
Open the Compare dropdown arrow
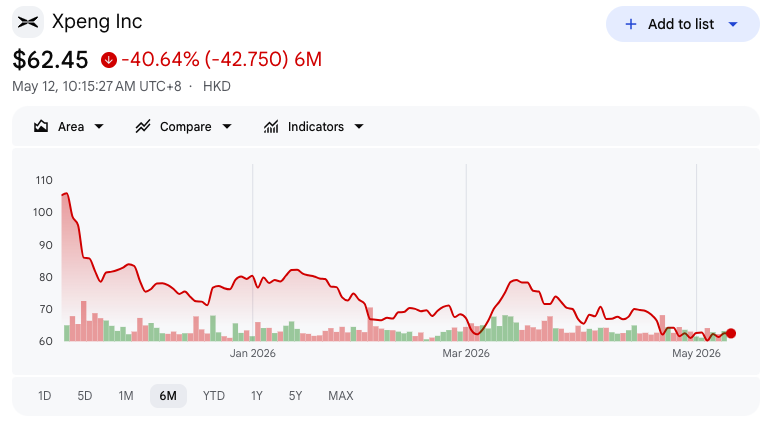pyautogui.click(x=227, y=126)
